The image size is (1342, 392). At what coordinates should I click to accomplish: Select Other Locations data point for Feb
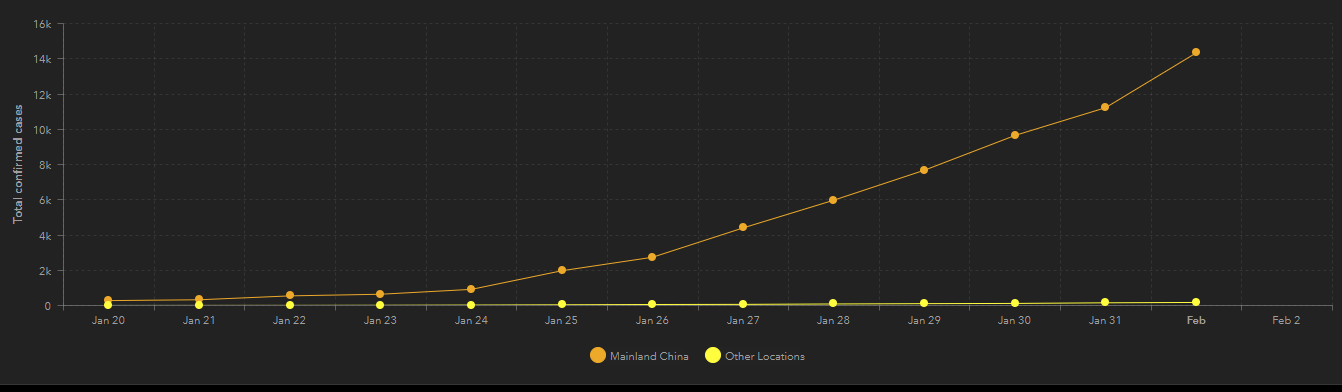tap(1196, 302)
